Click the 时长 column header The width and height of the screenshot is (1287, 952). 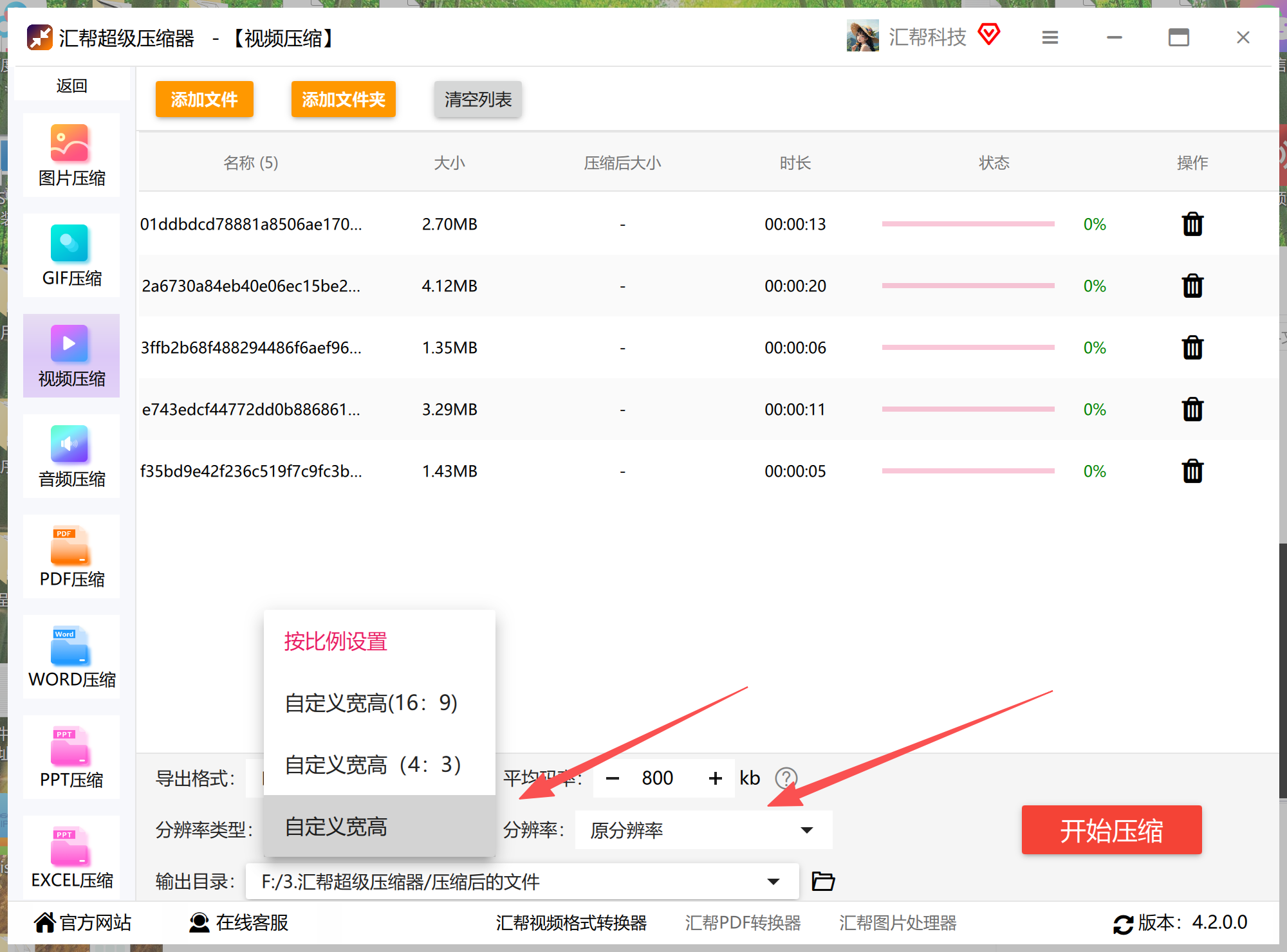click(x=795, y=163)
